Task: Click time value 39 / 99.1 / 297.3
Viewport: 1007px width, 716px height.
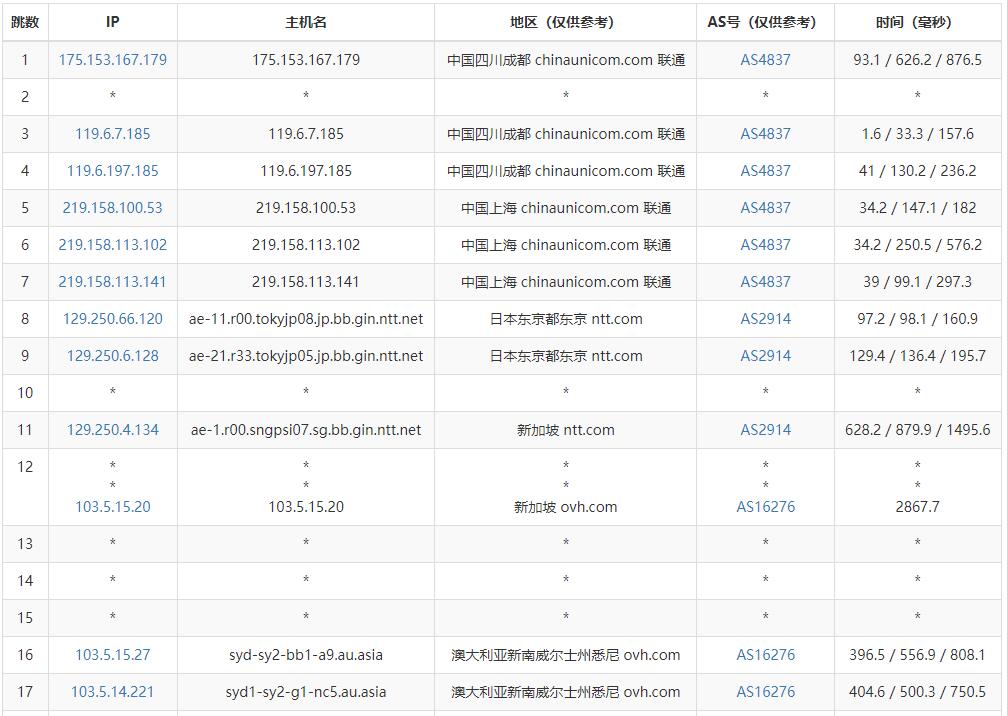Action: coord(917,281)
